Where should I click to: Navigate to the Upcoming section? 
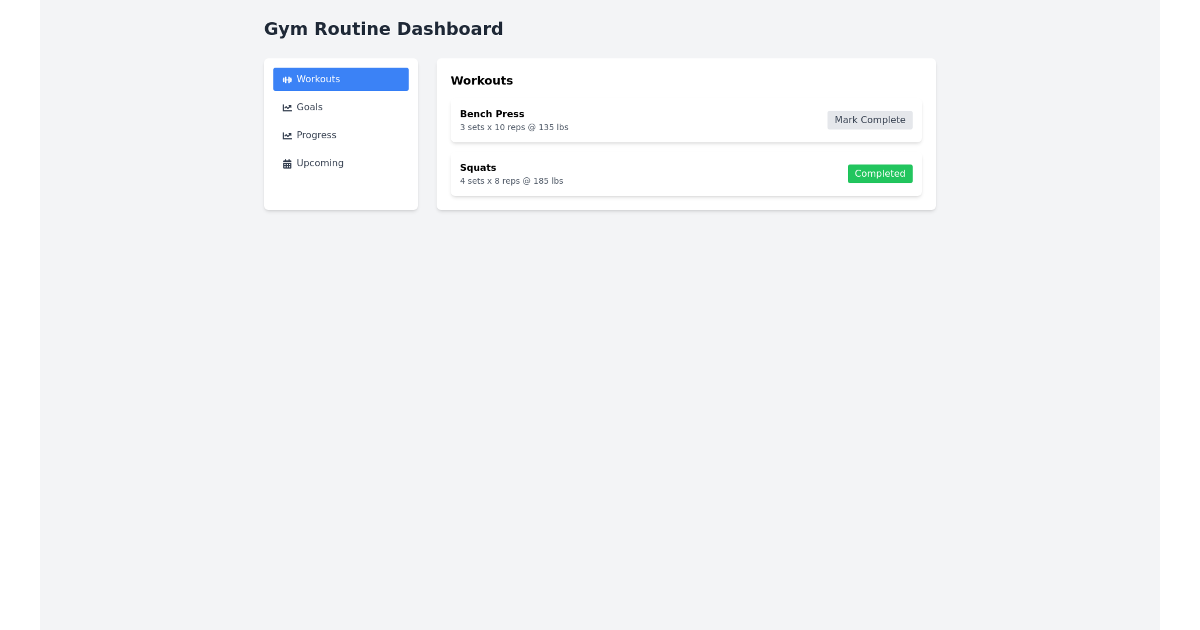click(x=319, y=163)
